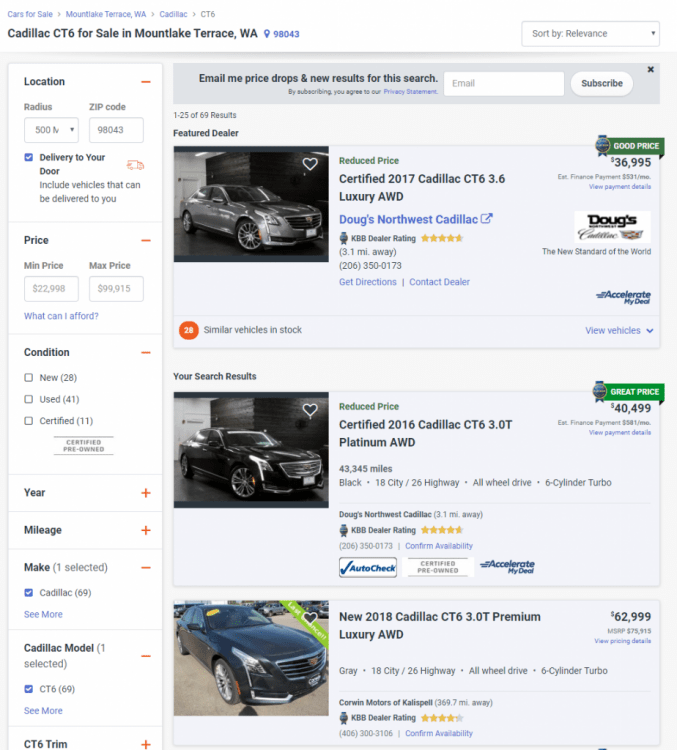Save the 2017 Cadillac CT6 with heart icon
The height and width of the screenshot is (750, 677).
[x=310, y=164]
